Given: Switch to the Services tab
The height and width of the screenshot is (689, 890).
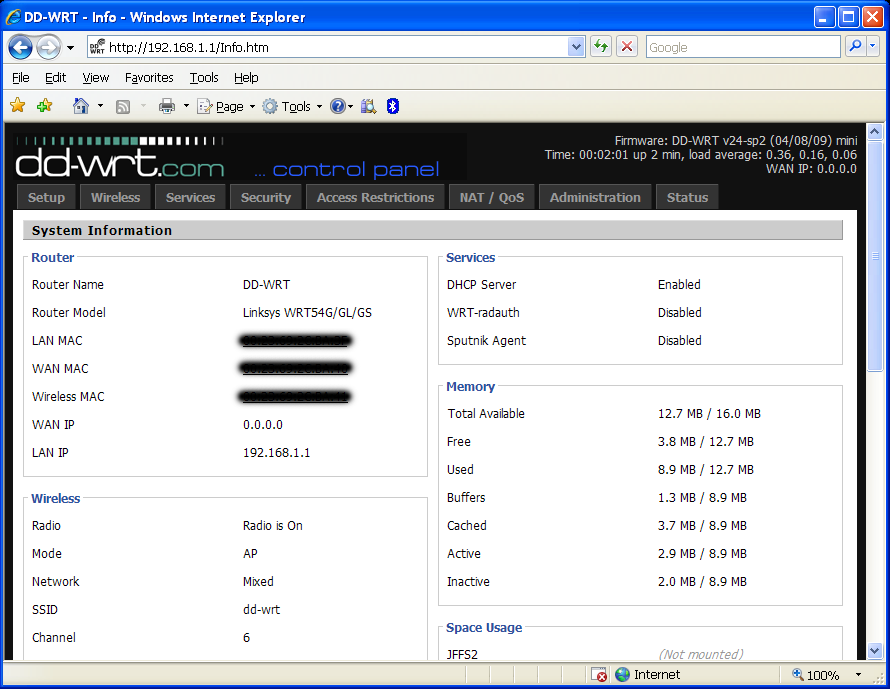Looking at the screenshot, I should (x=190, y=198).
